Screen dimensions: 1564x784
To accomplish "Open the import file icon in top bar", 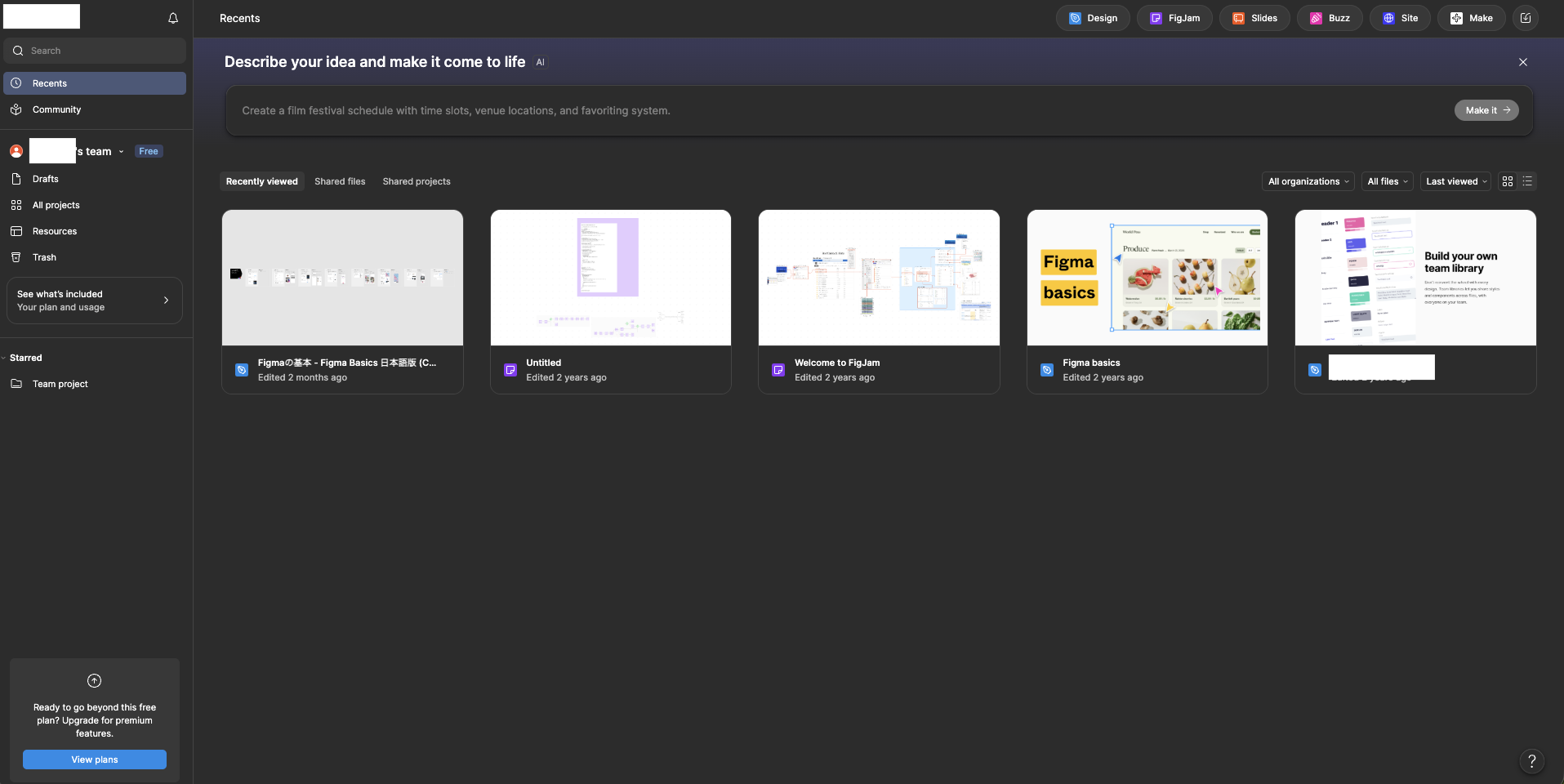I will 1526,18.
